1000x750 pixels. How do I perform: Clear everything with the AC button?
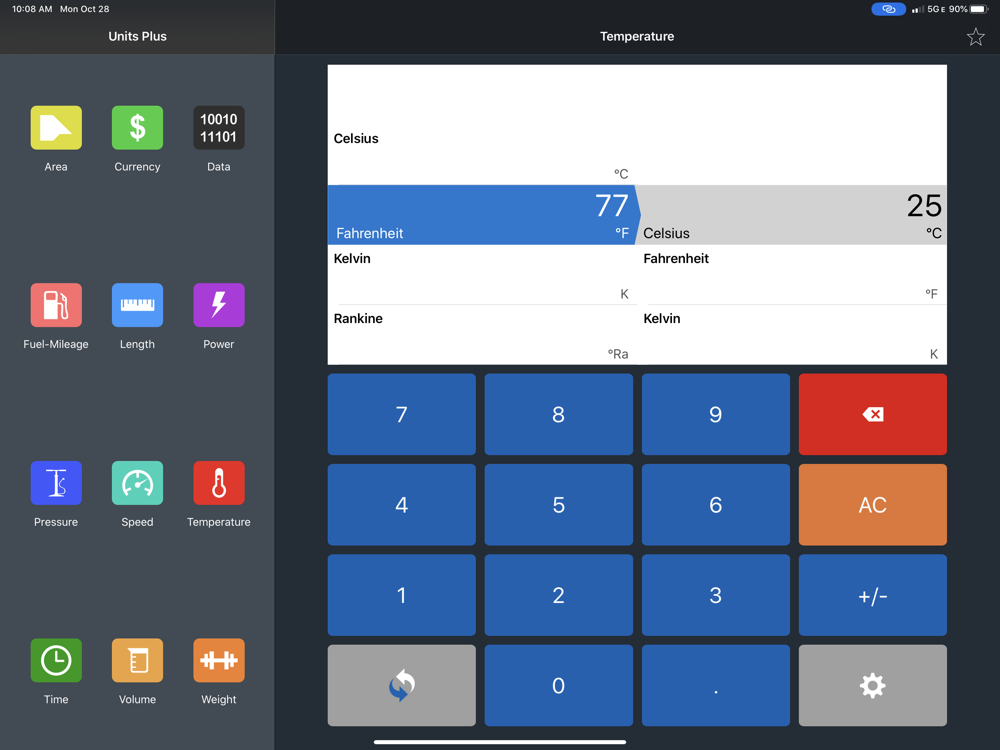click(872, 504)
